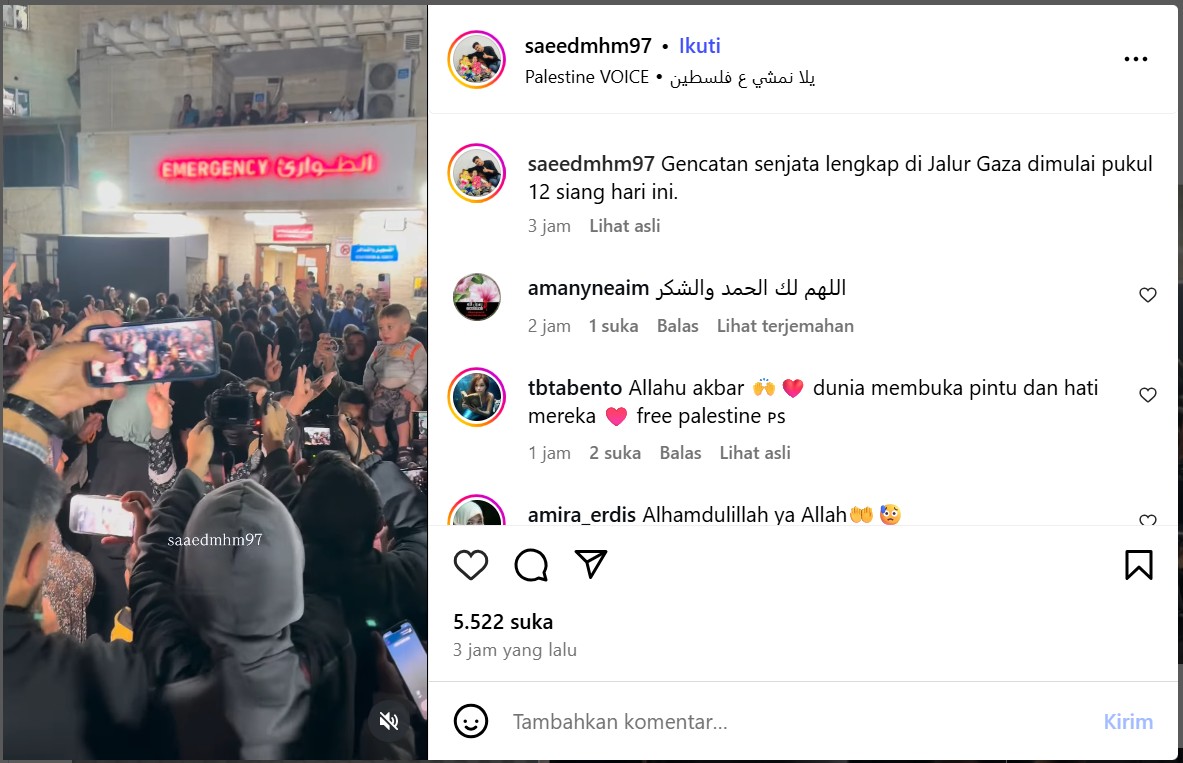Viewport: 1183px width, 763px height.
Task: Like tbtabento's comment with heart
Action: point(1148,395)
